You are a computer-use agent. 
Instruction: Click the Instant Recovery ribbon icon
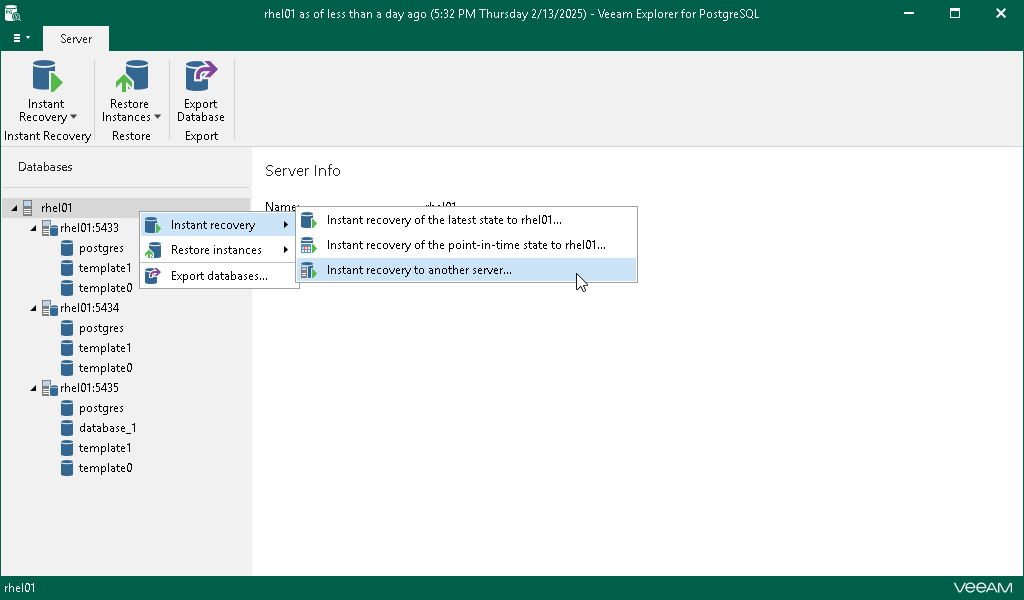click(x=47, y=76)
